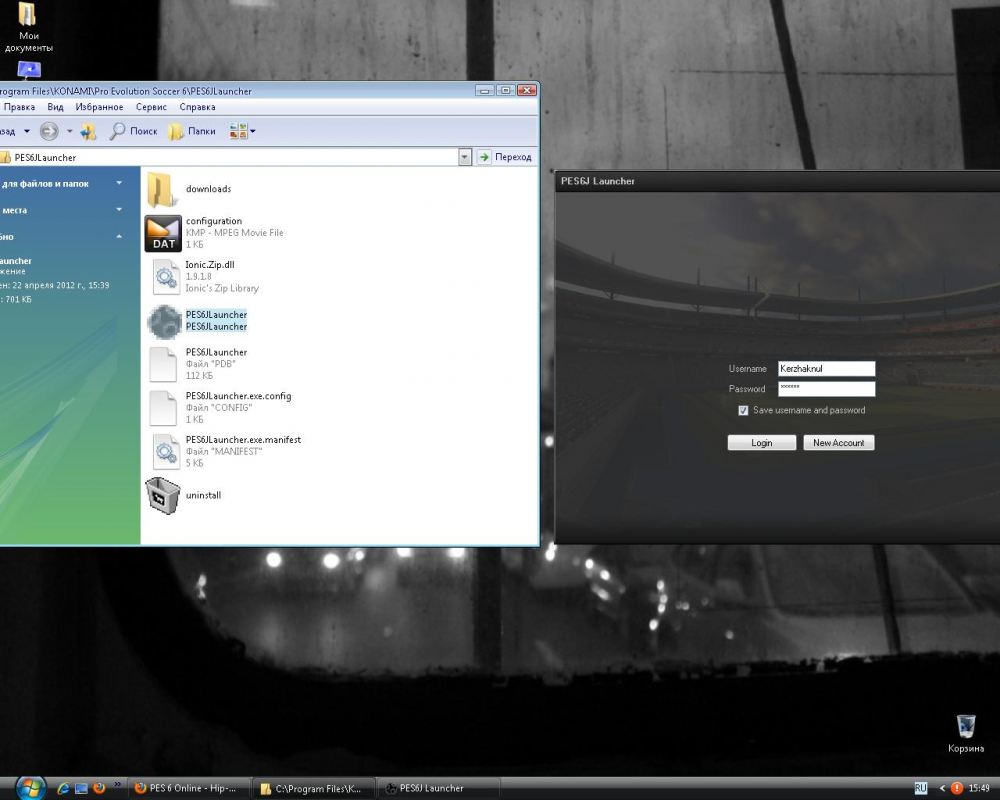Click the Windows Start orb
1000x800 pixels.
pos(31,788)
